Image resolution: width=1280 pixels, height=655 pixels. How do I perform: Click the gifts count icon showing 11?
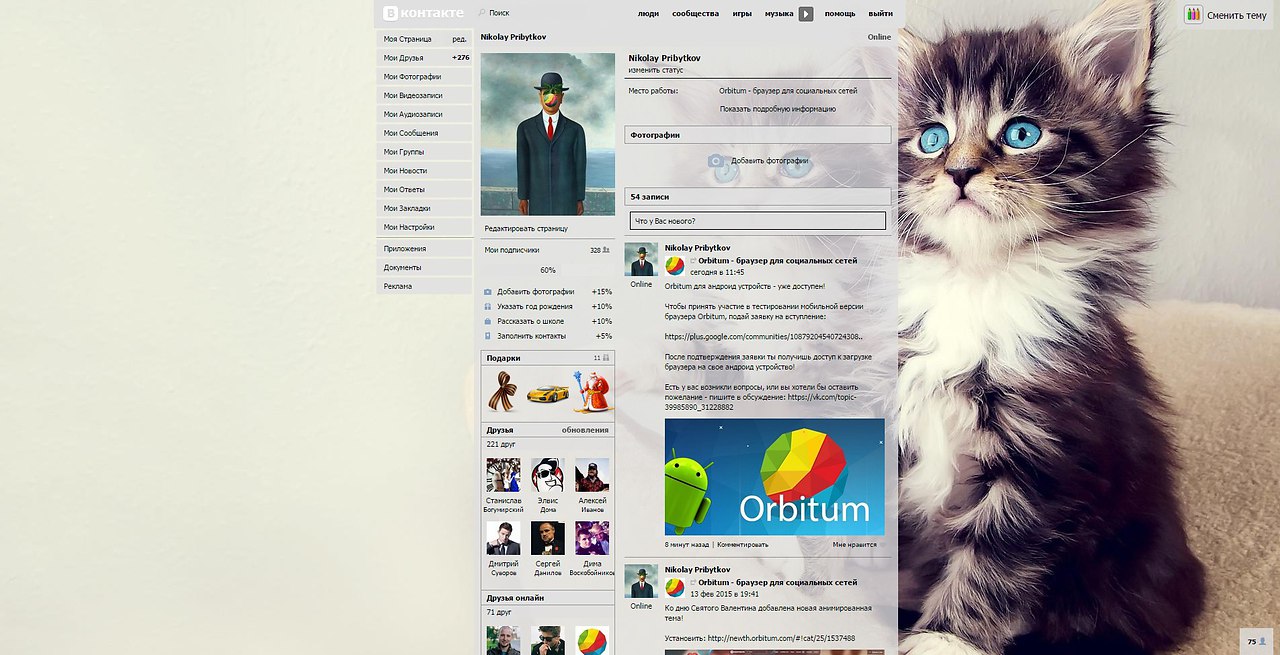pyautogui.click(x=606, y=357)
